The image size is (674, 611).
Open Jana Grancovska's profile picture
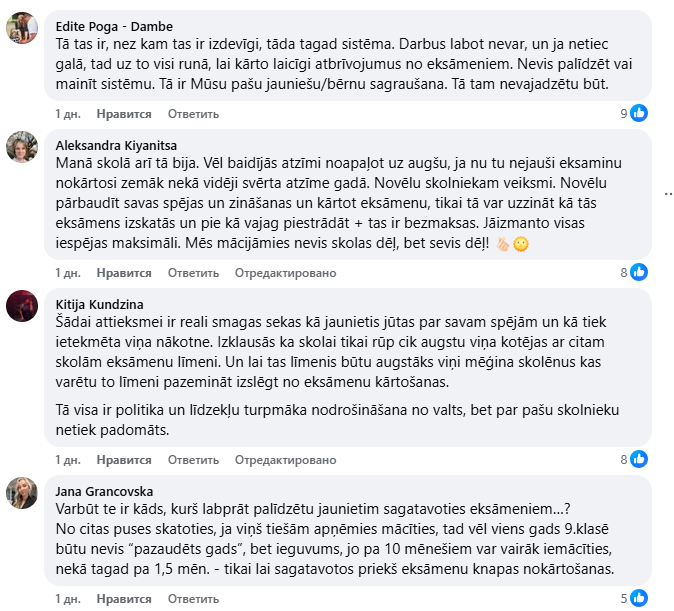(x=23, y=493)
